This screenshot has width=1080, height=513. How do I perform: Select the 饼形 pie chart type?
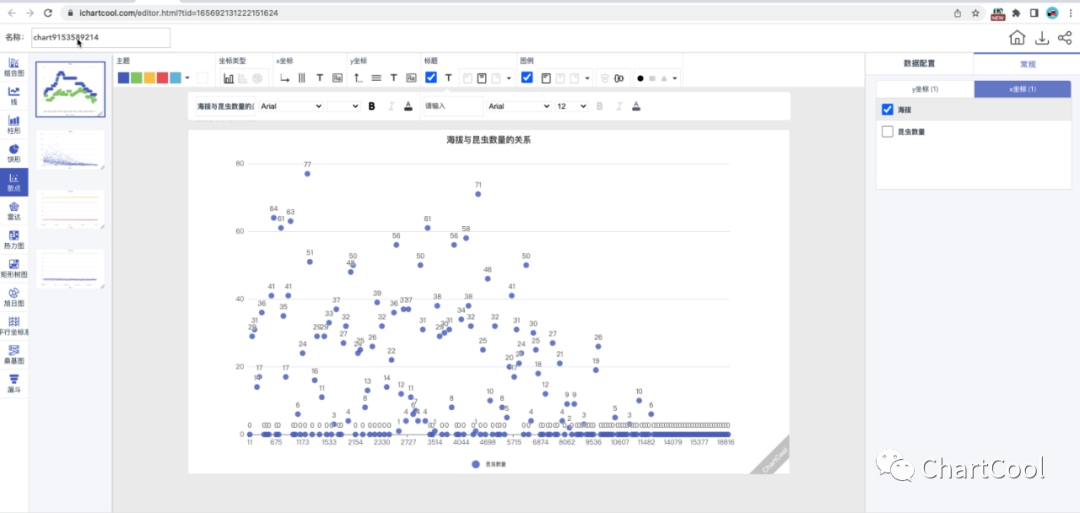(14, 152)
